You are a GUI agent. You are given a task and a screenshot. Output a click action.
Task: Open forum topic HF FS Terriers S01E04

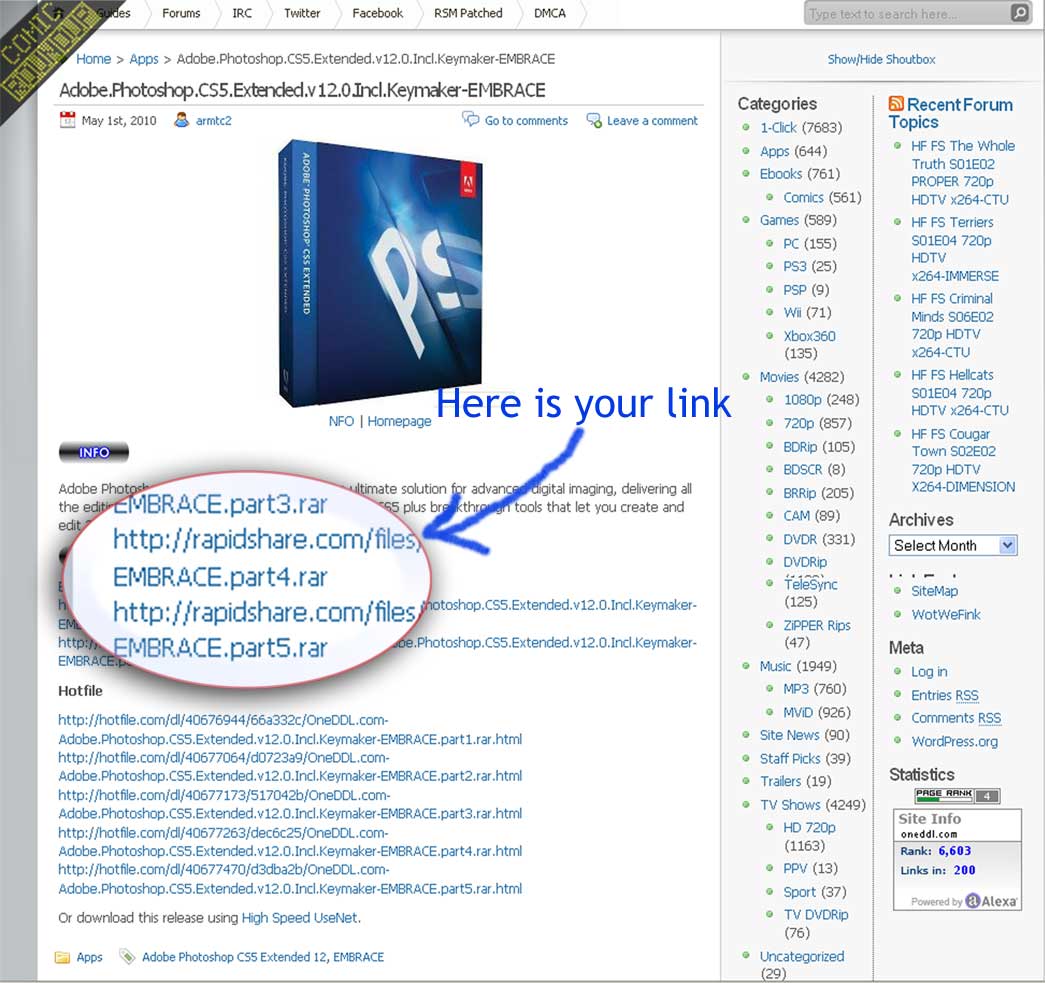954,249
